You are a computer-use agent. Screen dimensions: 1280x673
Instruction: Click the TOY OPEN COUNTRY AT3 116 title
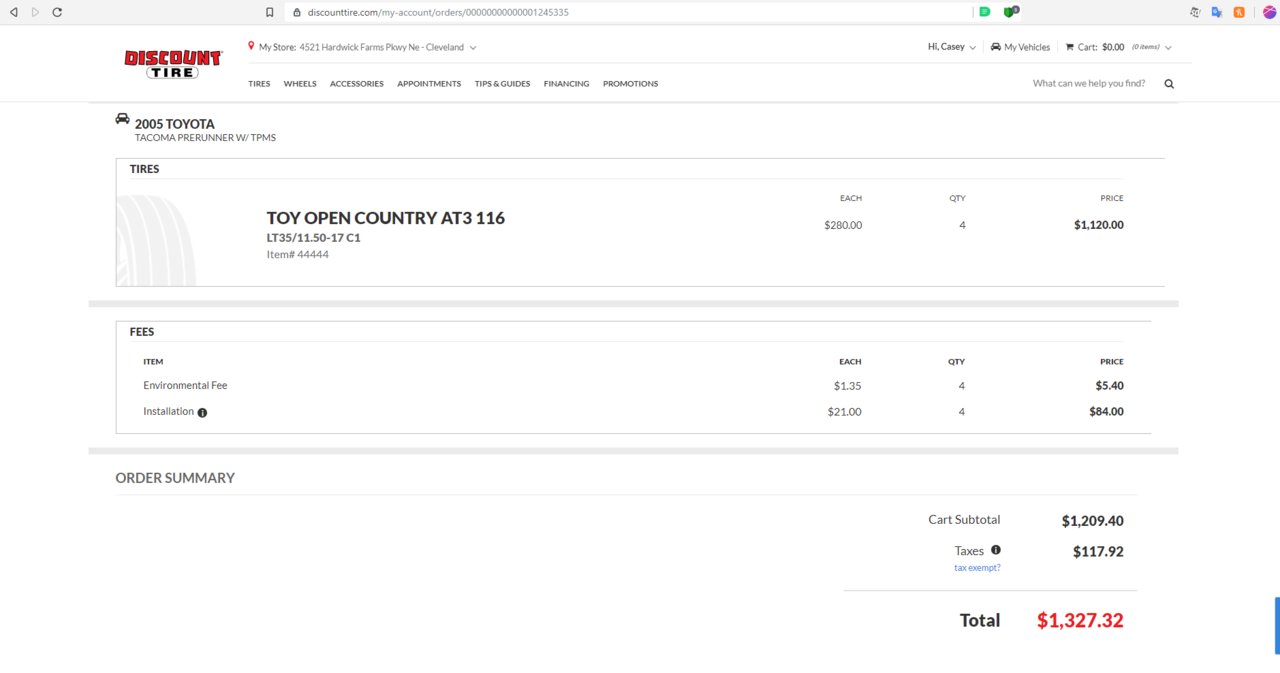[x=386, y=218]
